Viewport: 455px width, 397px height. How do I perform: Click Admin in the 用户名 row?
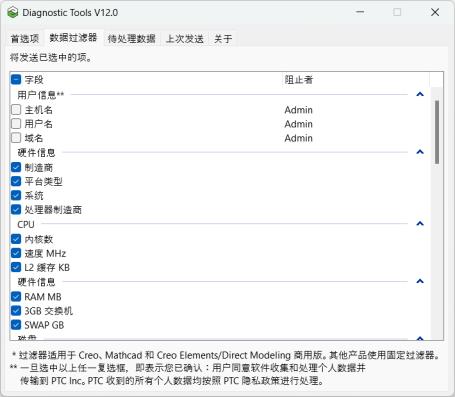[299, 124]
